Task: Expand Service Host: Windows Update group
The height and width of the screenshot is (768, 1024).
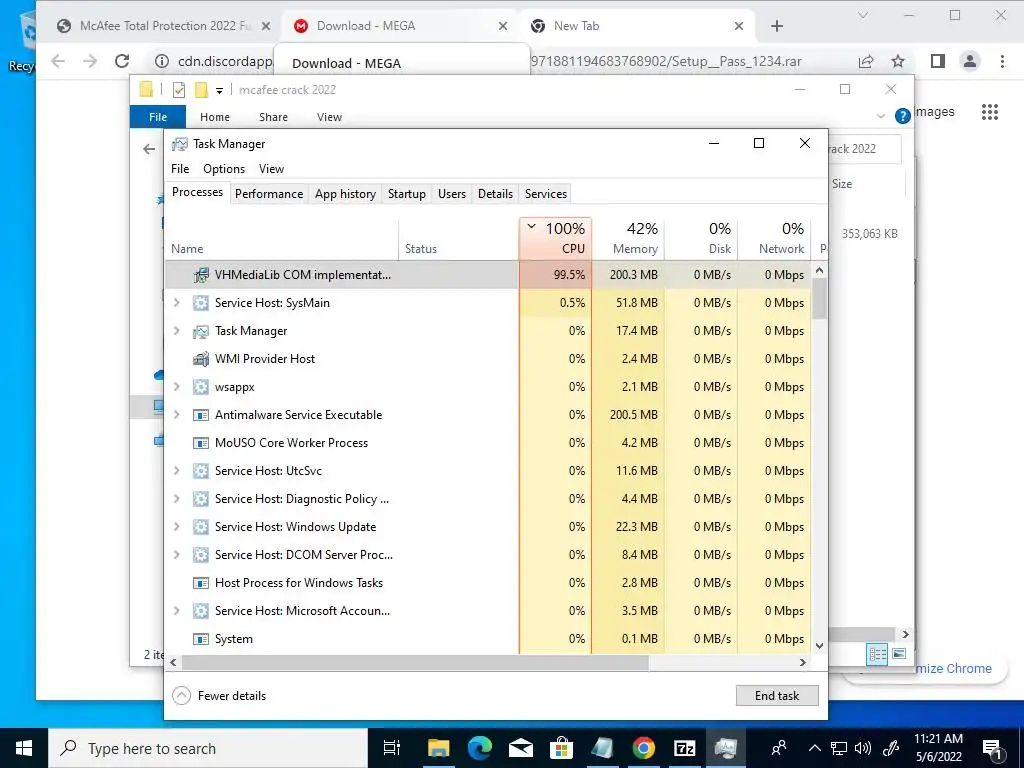Action: (176, 527)
